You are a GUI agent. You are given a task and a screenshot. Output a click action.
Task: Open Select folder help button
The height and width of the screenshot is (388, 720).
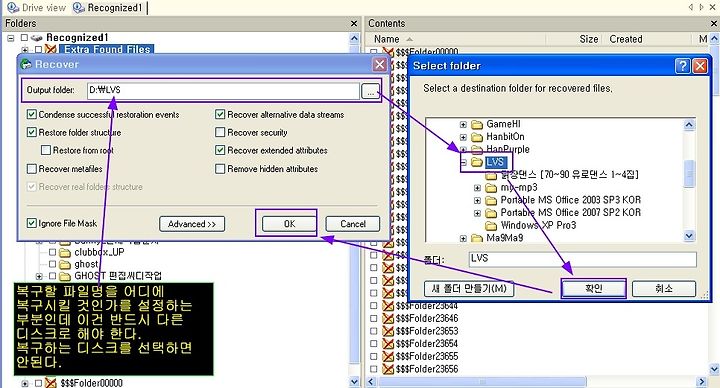coord(682,66)
